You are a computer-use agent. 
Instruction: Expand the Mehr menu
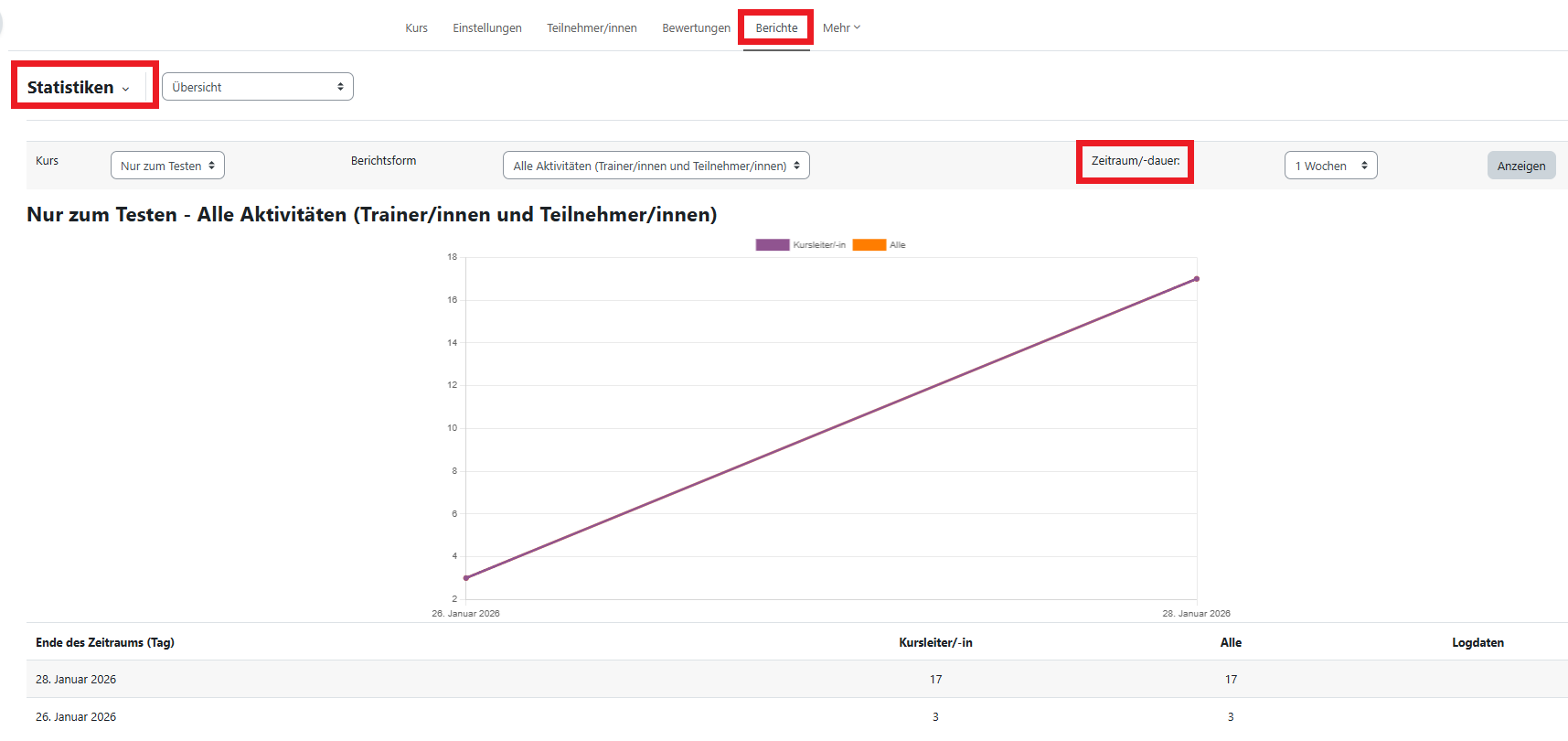(x=841, y=28)
